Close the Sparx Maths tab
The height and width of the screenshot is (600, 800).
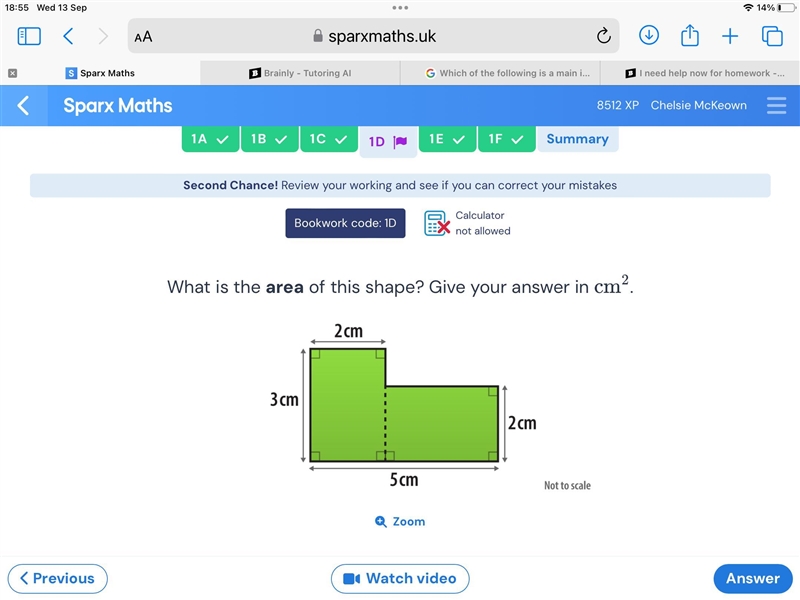pyautogui.click(x=13, y=73)
